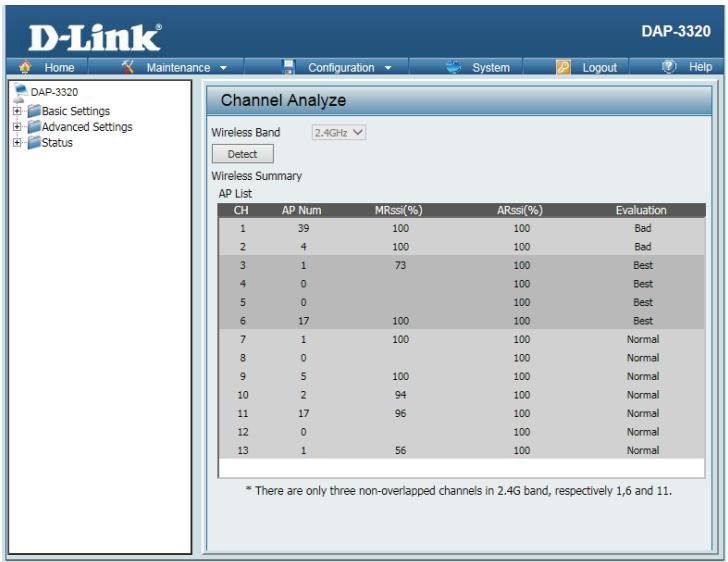Screen dimensions: 728x562
Task: Click AP Num value 5 for channel 9
Action: click(x=303, y=376)
